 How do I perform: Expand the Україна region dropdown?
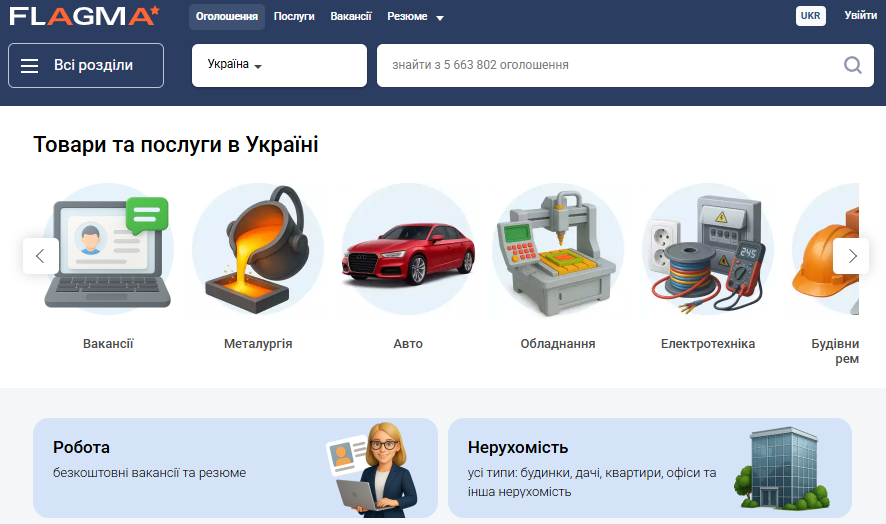[x=279, y=66]
